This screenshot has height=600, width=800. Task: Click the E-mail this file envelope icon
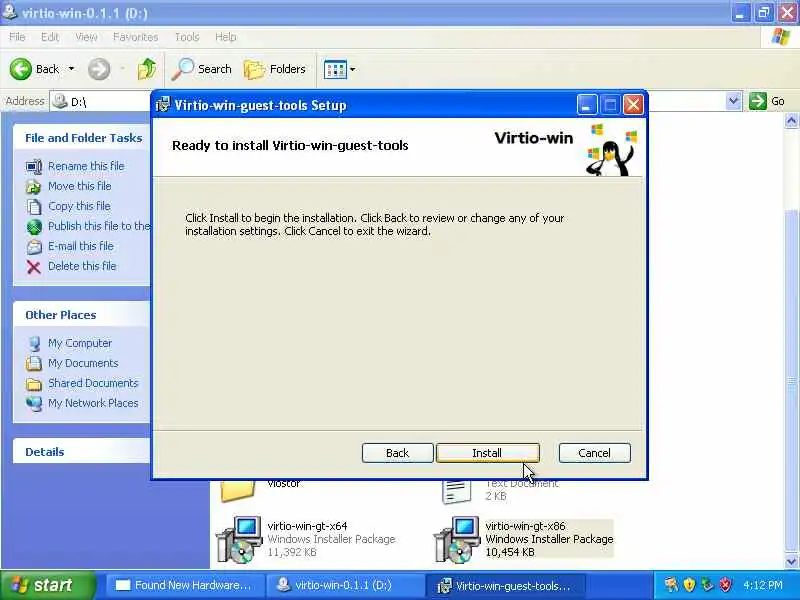pos(34,247)
